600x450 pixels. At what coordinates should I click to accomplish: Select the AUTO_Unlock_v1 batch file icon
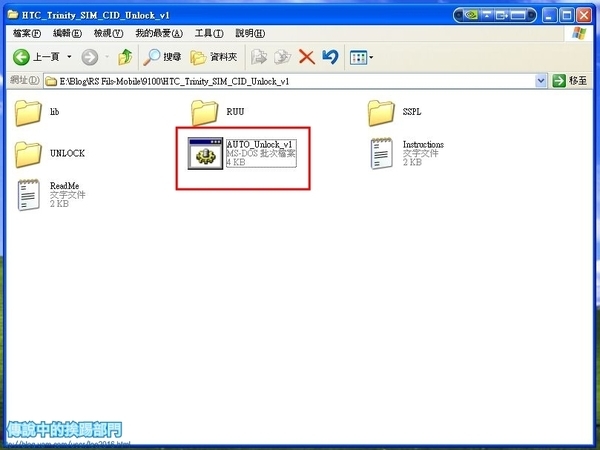click(x=205, y=153)
